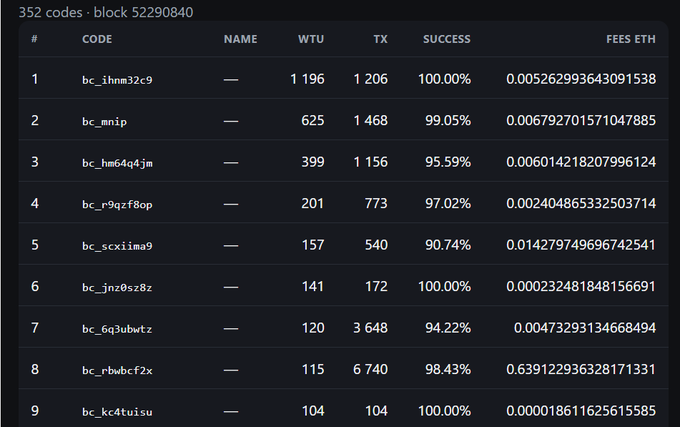Screen dimensions: 680x427
Task: Click success rate 95.59%
Action: pos(448,162)
